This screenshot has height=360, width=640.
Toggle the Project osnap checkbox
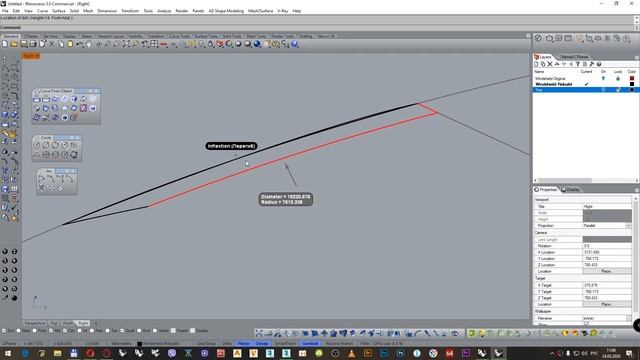pyautogui.click(x=173, y=331)
